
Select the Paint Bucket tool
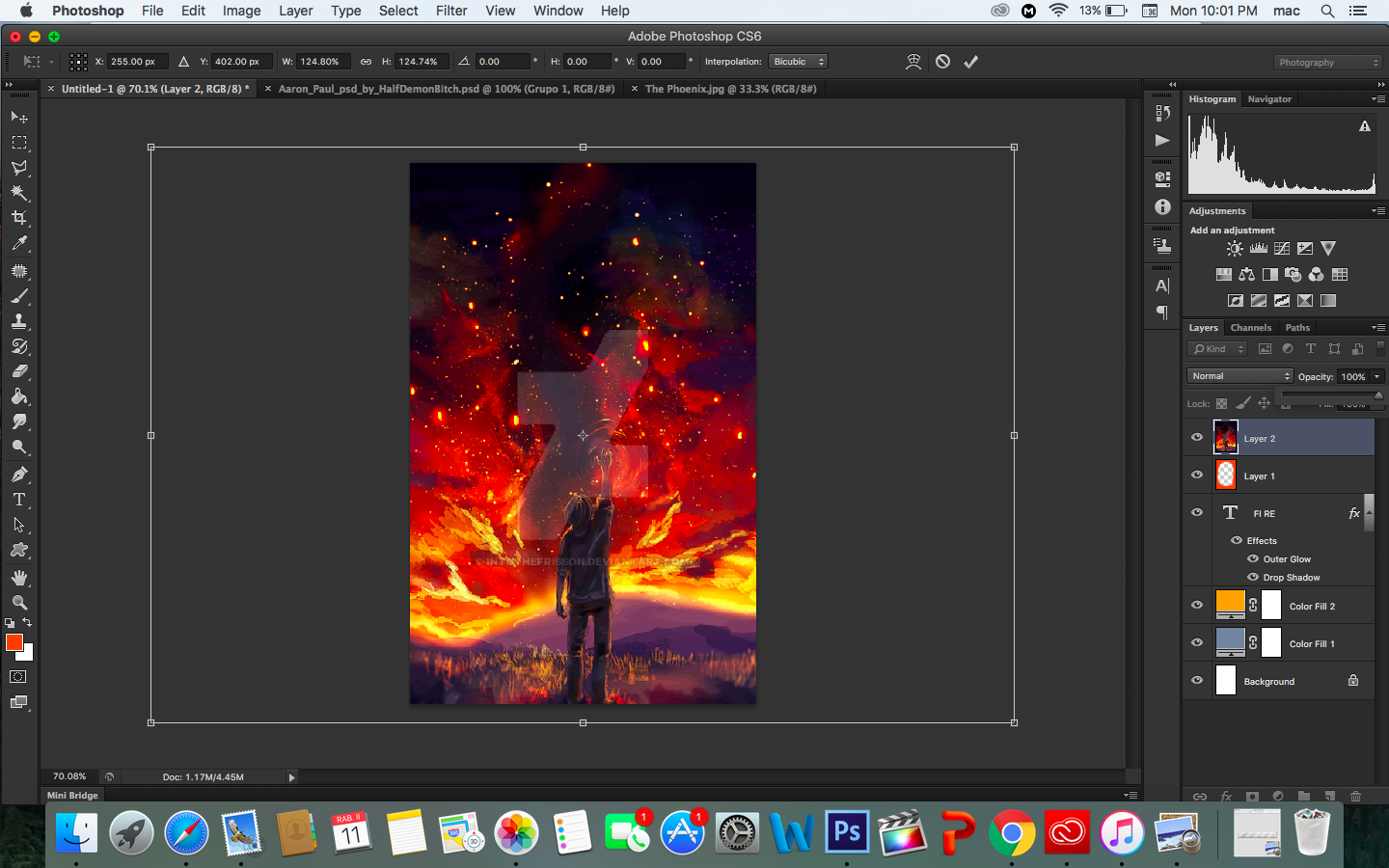[x=19, y=396]
